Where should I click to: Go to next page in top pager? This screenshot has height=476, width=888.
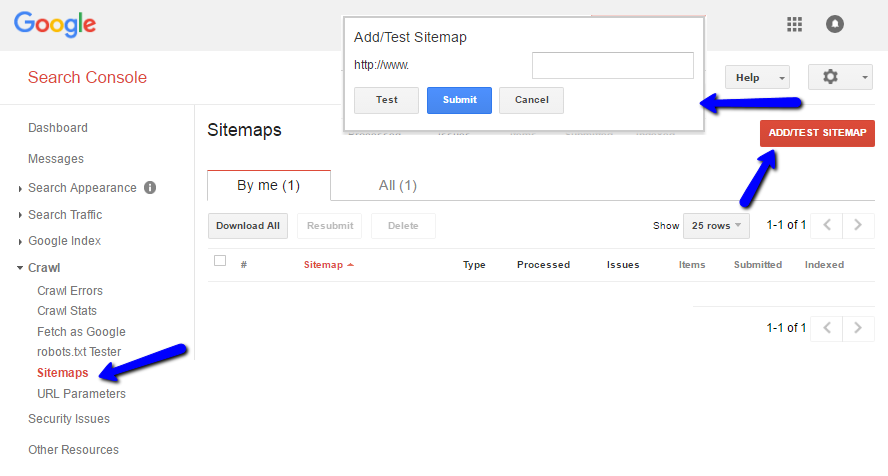(x=858, y=225)
